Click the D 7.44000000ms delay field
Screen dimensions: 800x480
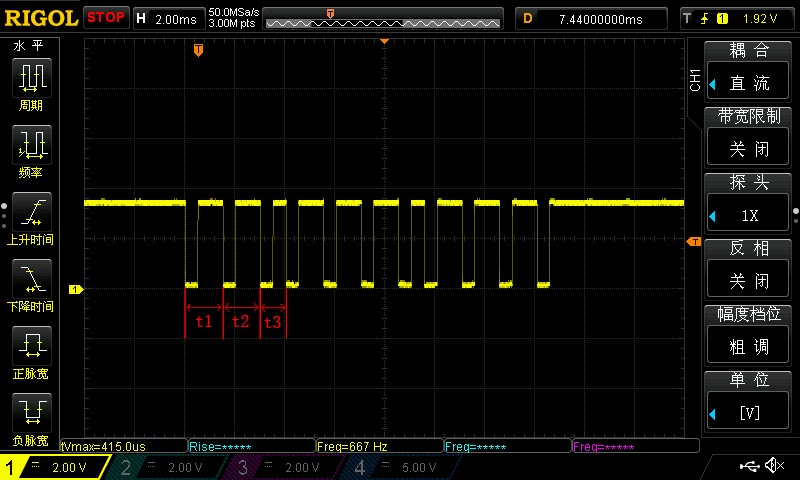[x=591, y=19]
